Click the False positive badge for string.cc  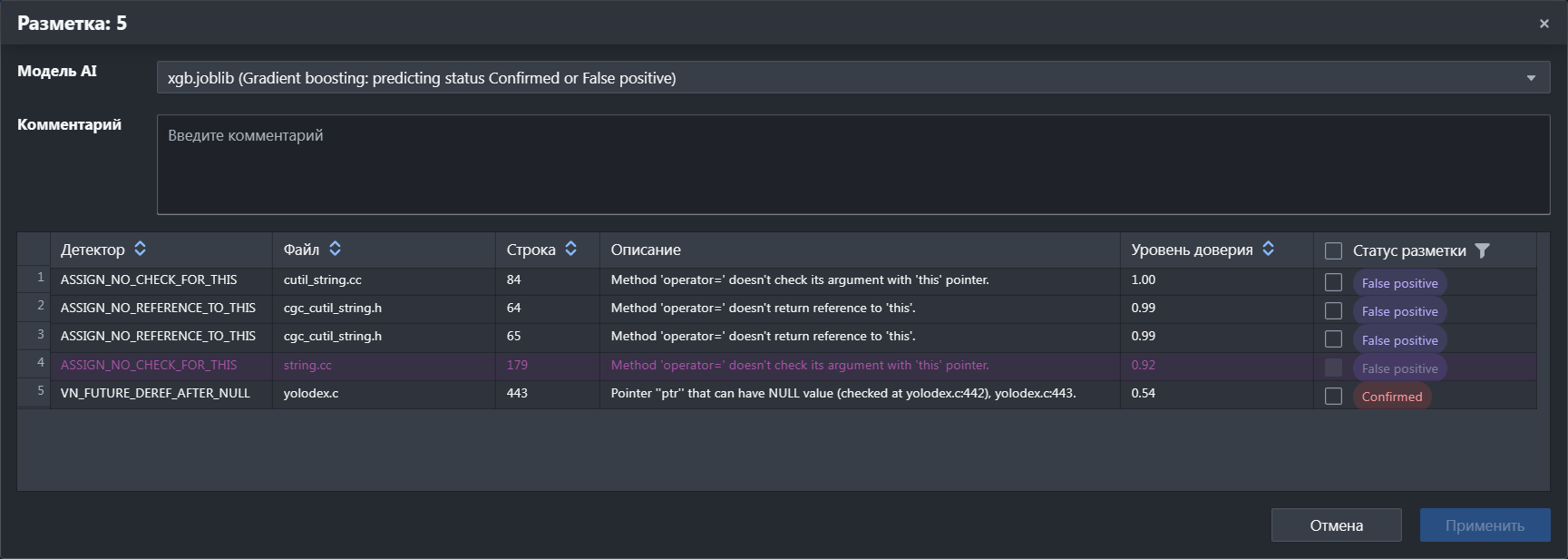(x=1399, y=368)
